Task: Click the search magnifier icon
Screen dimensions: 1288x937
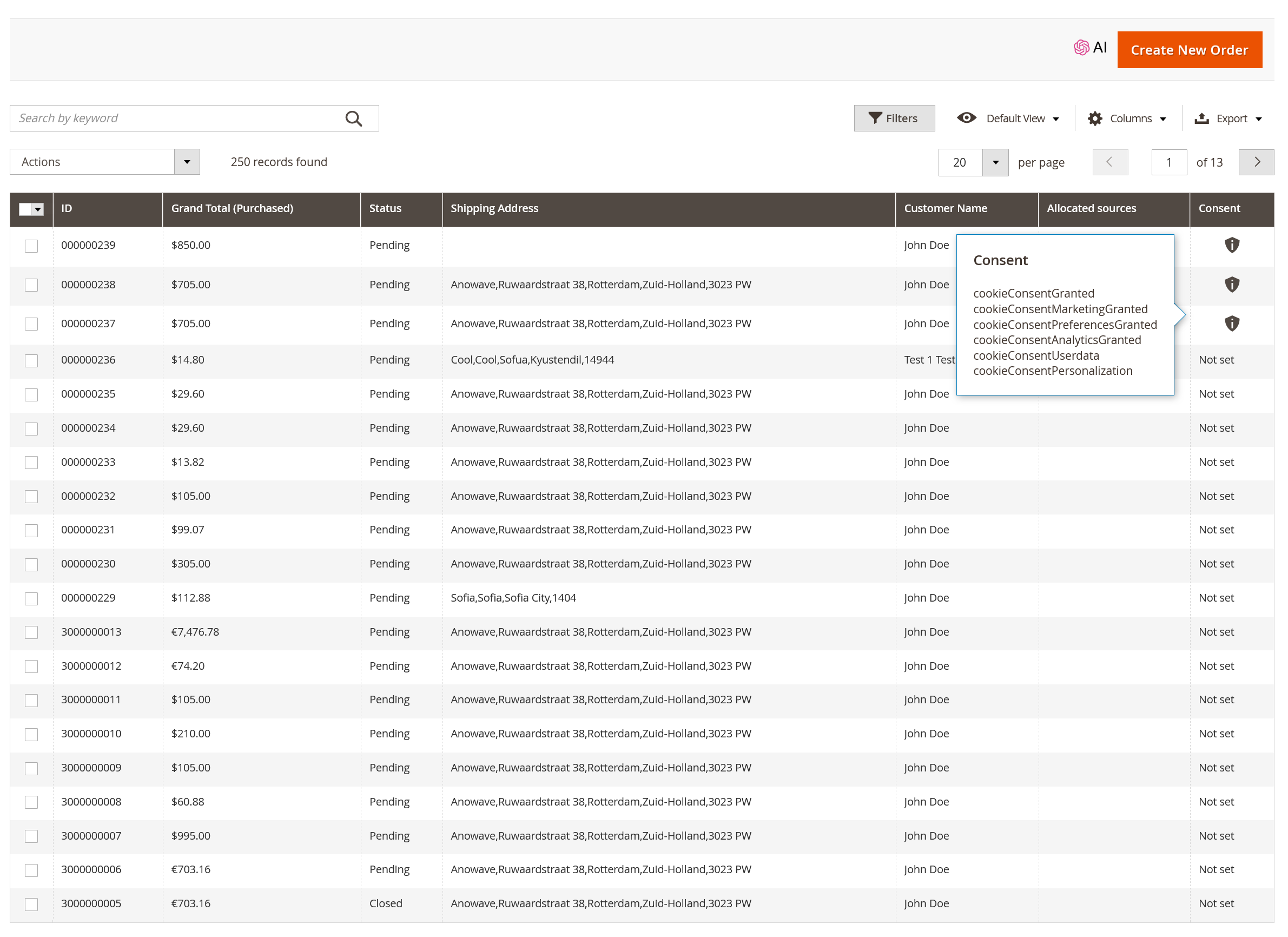Action: pos(353,118)
